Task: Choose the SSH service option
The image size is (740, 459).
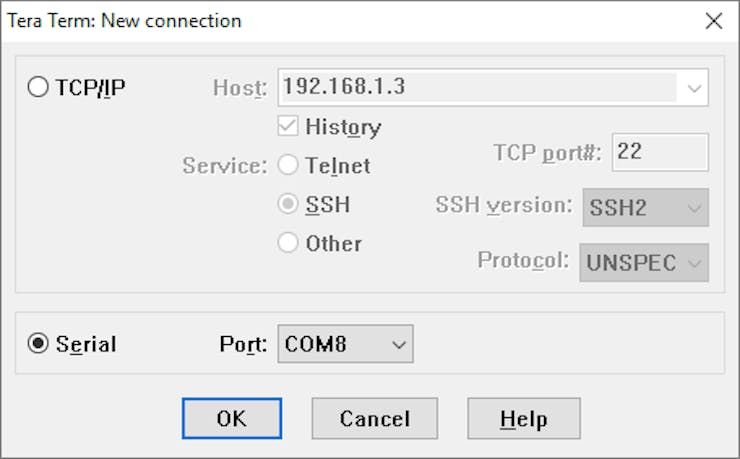Action: click(x=288, y=204)
